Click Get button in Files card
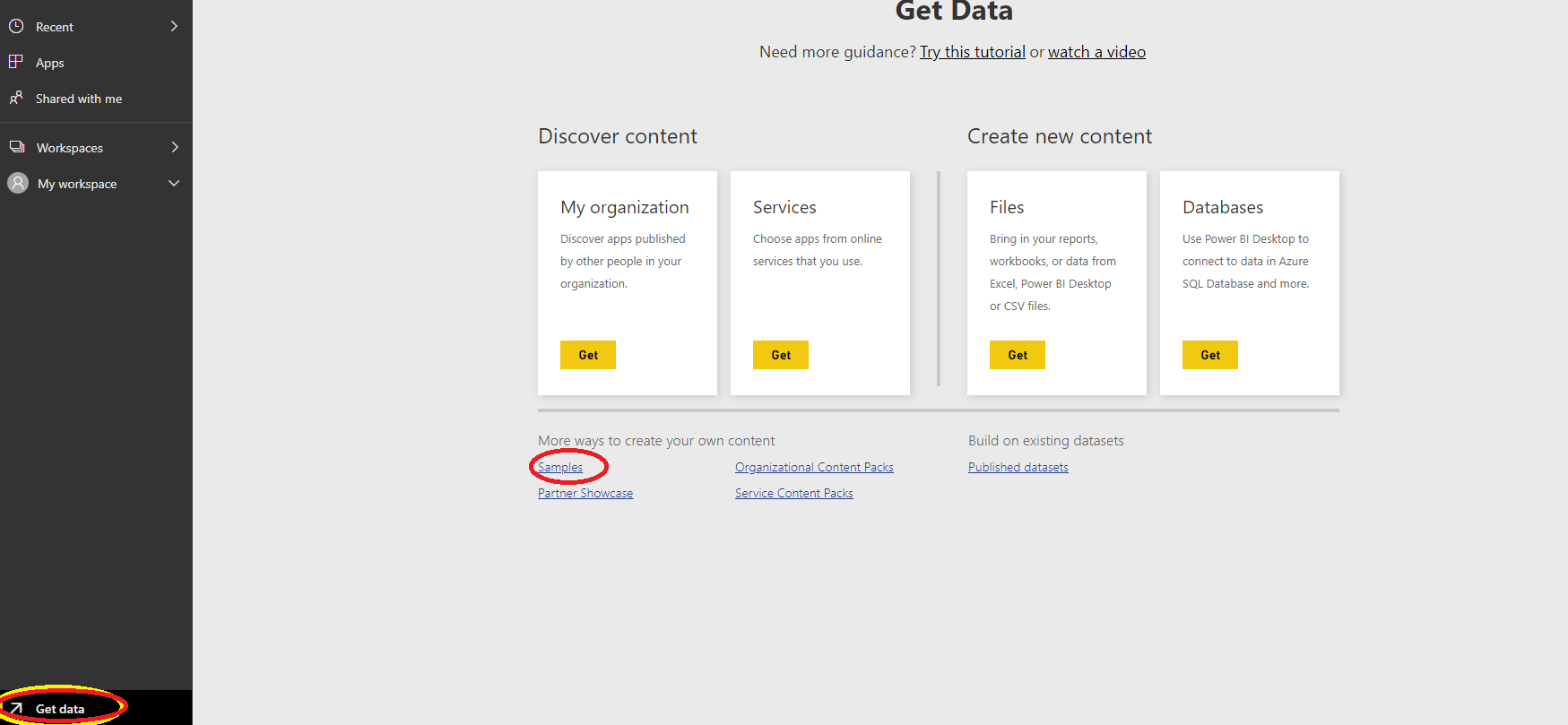This screenshot has height=725, width=1568. tap(1017, 355)
